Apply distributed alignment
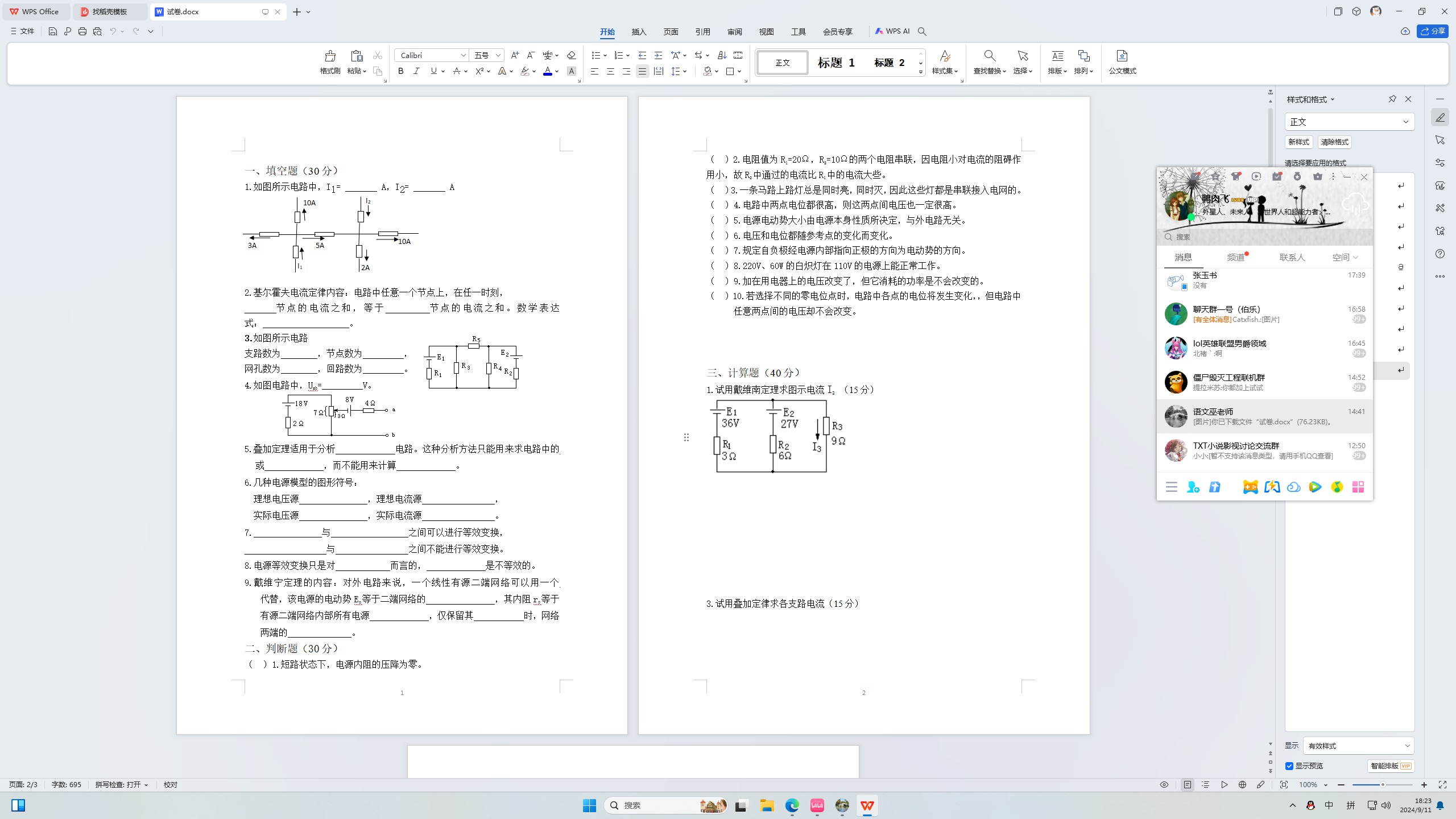 [x=658, y=71]
